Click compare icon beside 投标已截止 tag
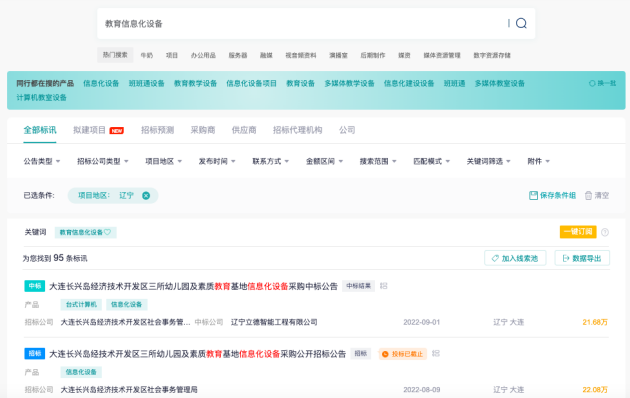 (x=436, y=353)
